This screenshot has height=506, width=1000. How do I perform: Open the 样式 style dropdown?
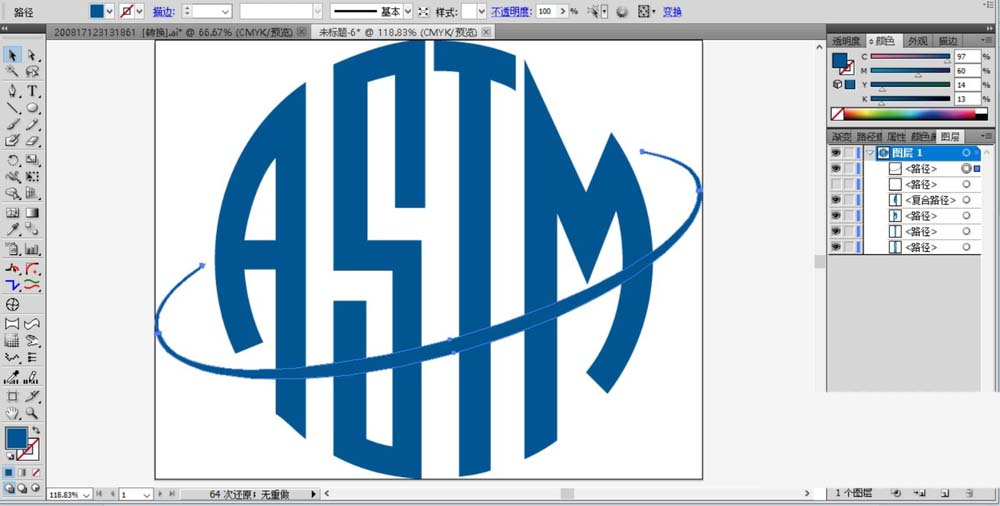(x=482, y=11)
